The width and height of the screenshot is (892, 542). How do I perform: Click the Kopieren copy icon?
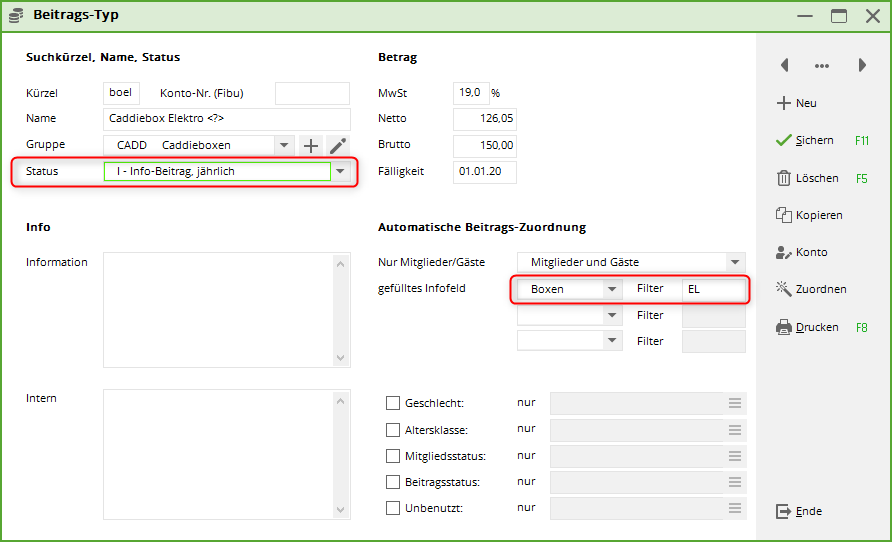coord(784,215)
